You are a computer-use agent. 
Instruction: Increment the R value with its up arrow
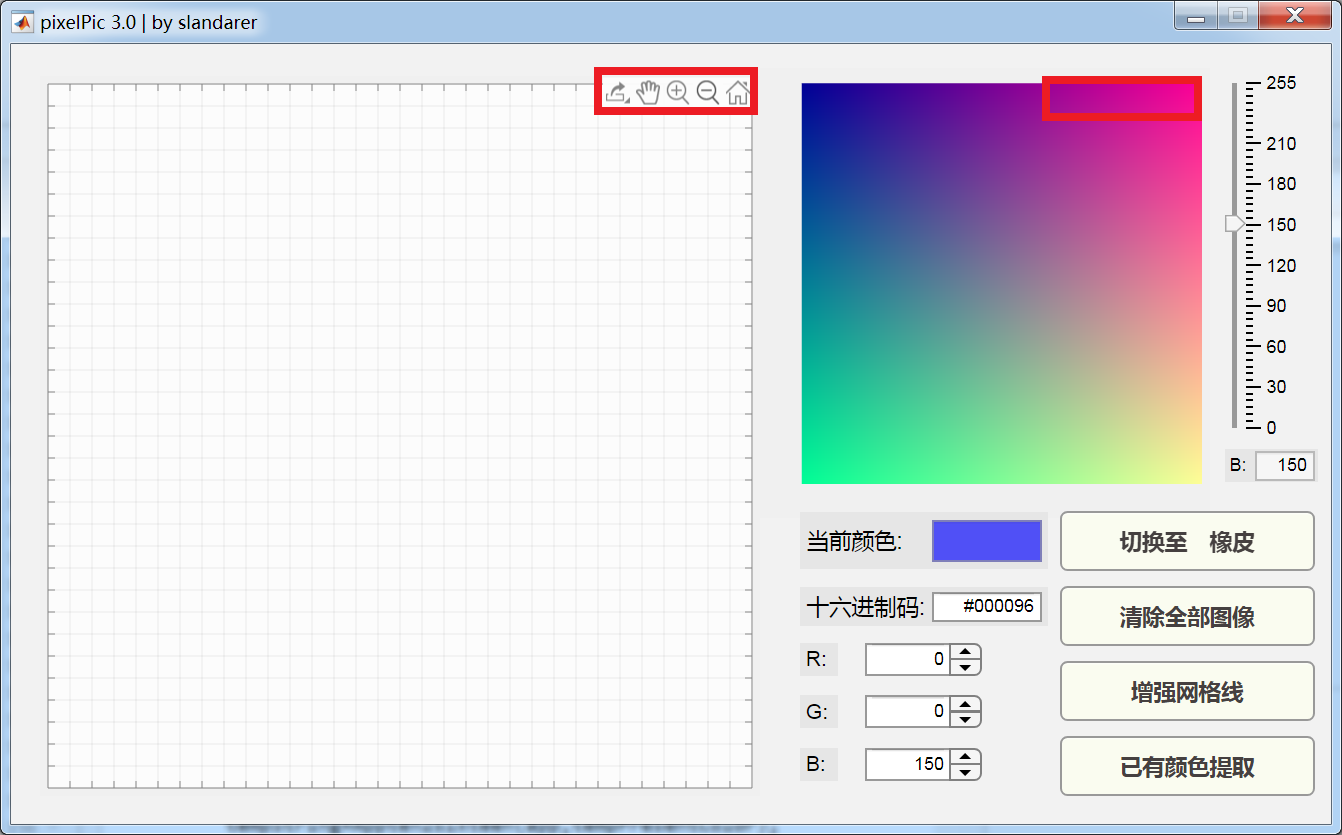pyautogui.click(x=965, y=653)
